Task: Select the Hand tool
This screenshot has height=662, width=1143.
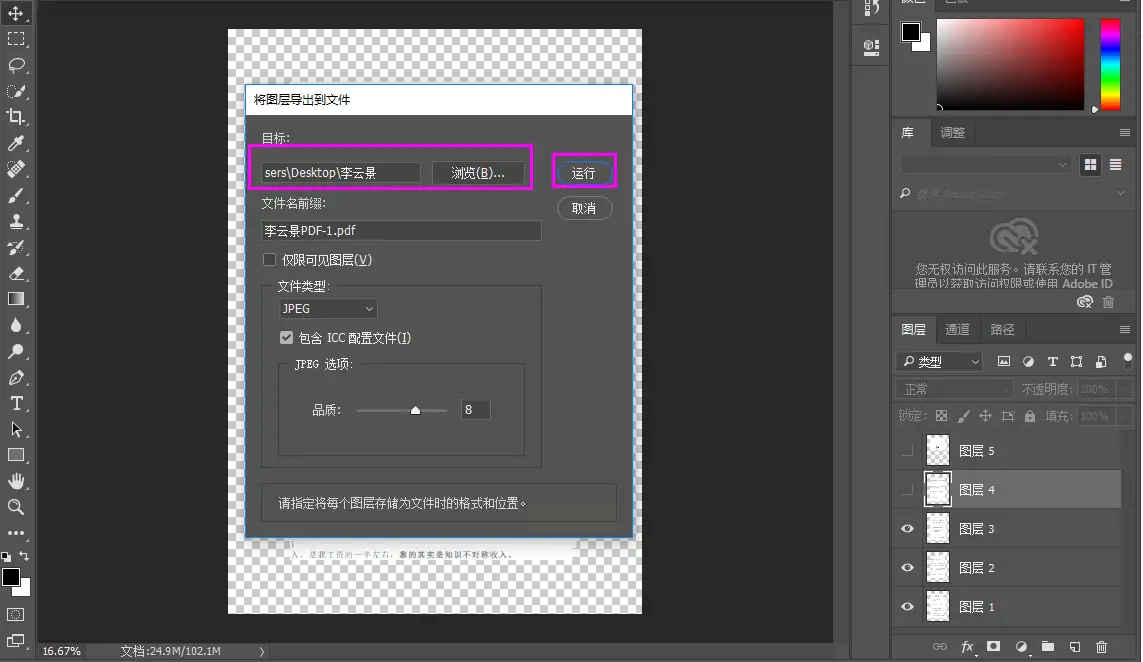Action: 16,481
